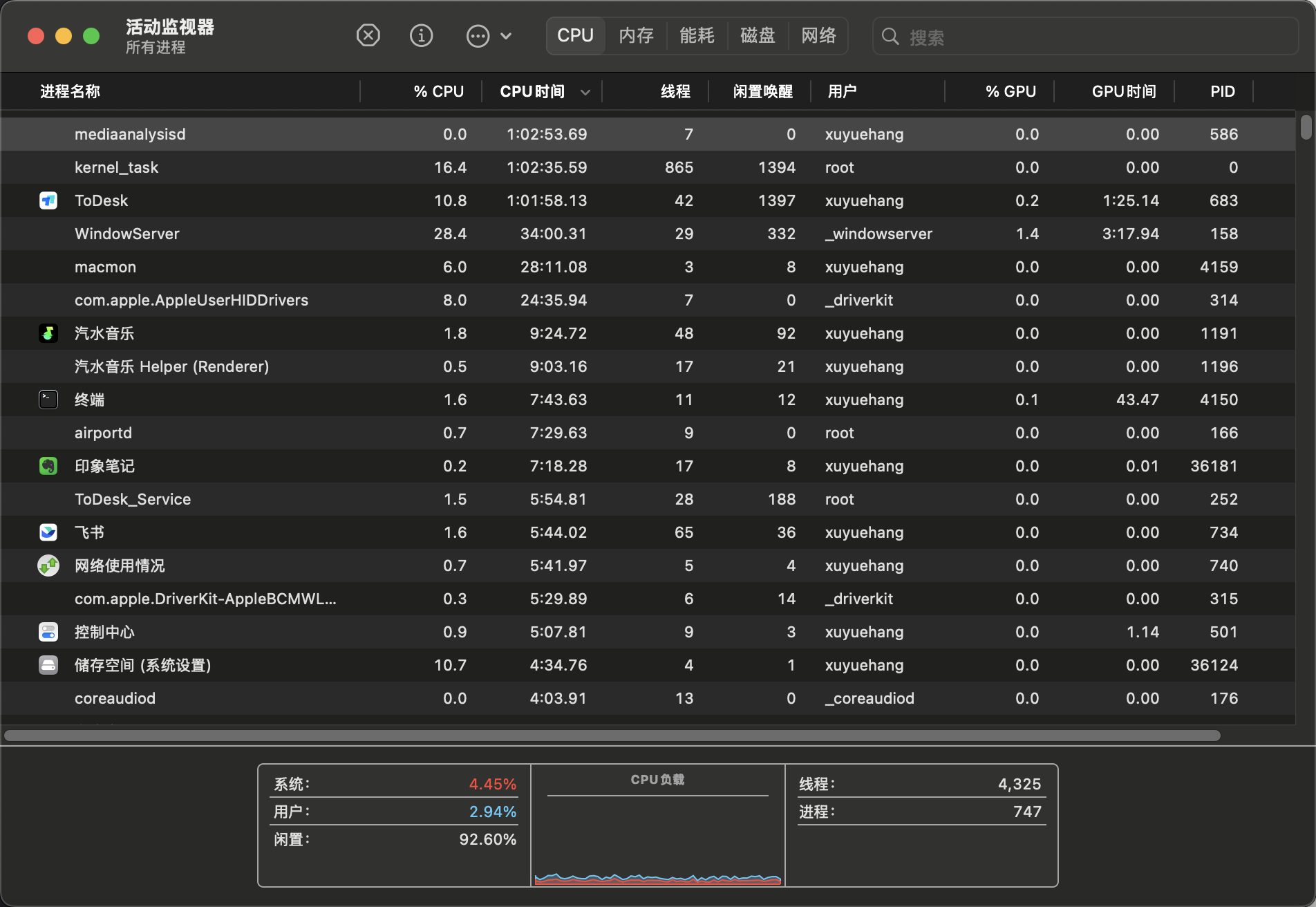
Task: Click the 飞书 app icon
Action: click(48, 532)
